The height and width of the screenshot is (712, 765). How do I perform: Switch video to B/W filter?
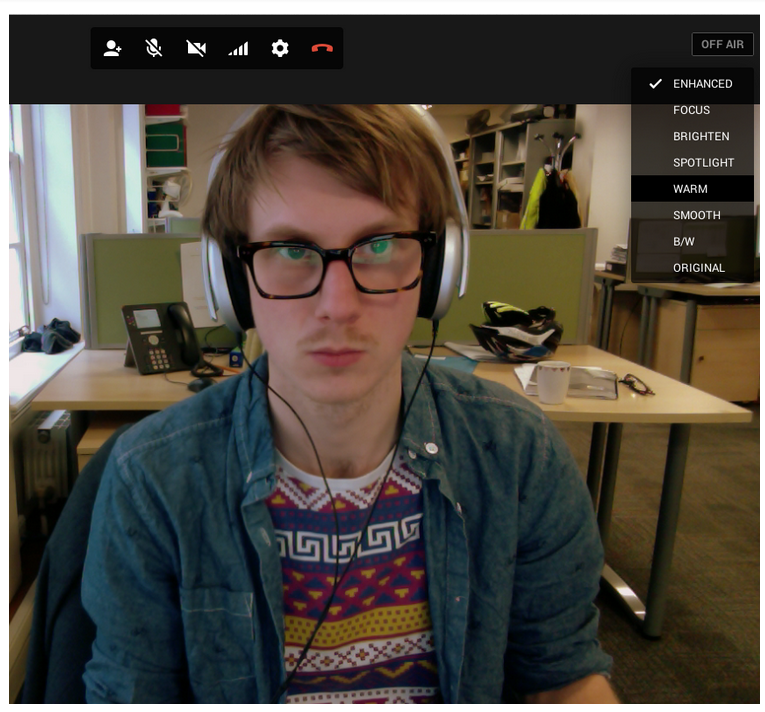(692, 242)
